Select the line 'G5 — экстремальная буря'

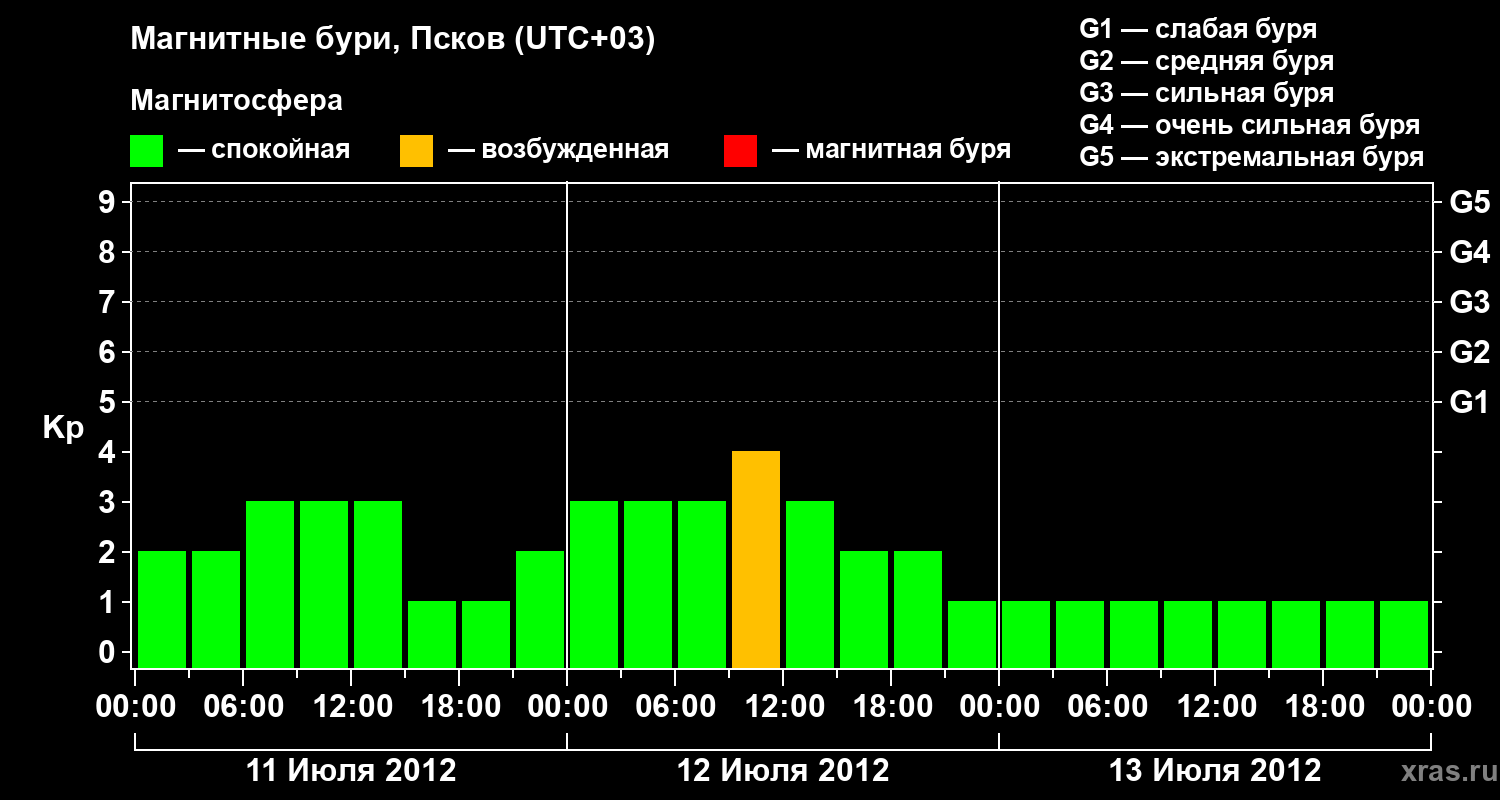(x=1252, y=158)
